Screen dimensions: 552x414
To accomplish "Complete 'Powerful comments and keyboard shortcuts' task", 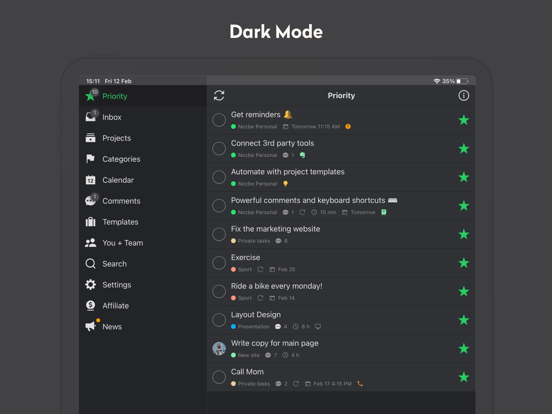I will pyautogui.click(x=219, y=206).
